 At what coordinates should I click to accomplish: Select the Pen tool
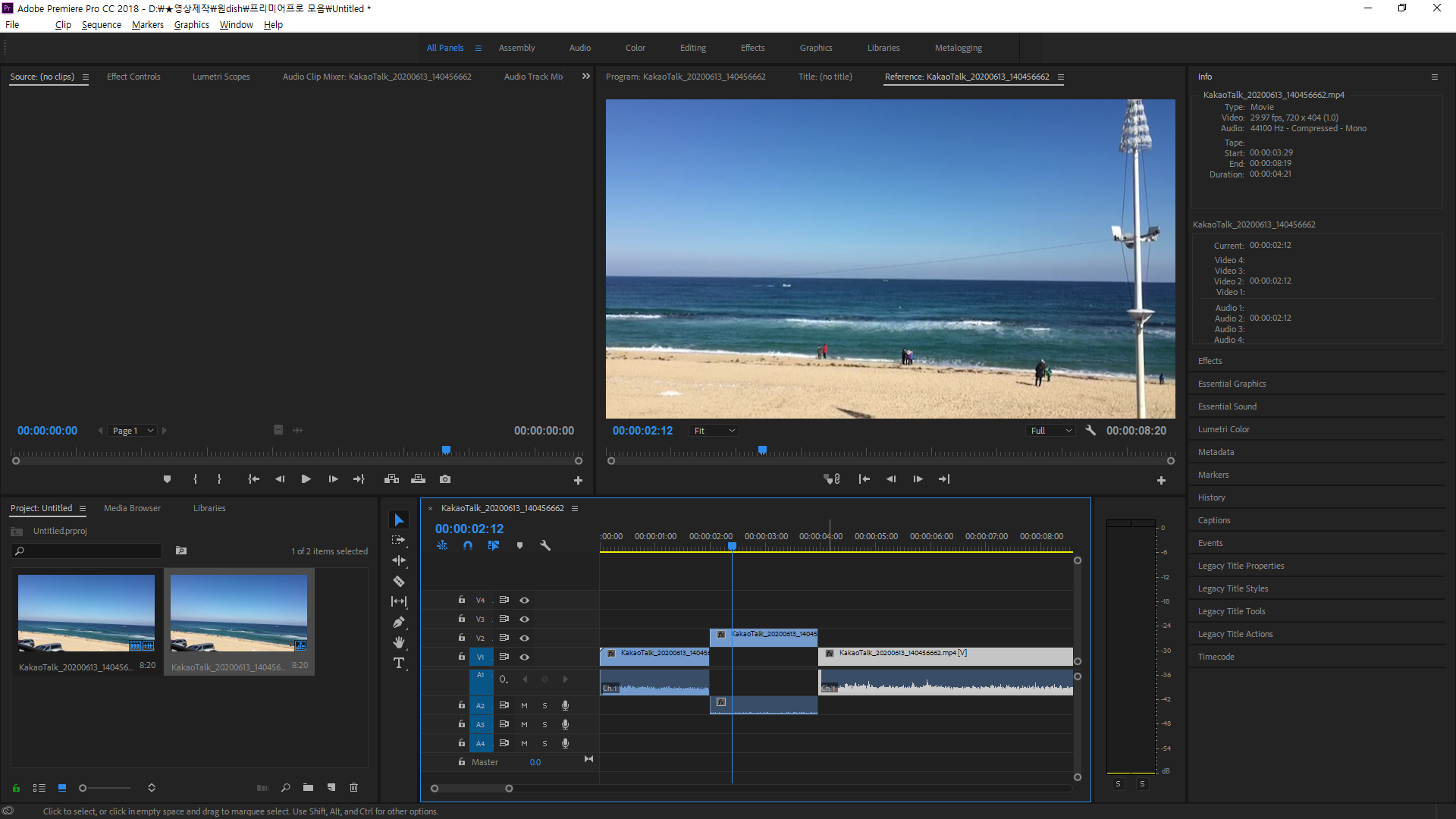click(x=399, y=623)
